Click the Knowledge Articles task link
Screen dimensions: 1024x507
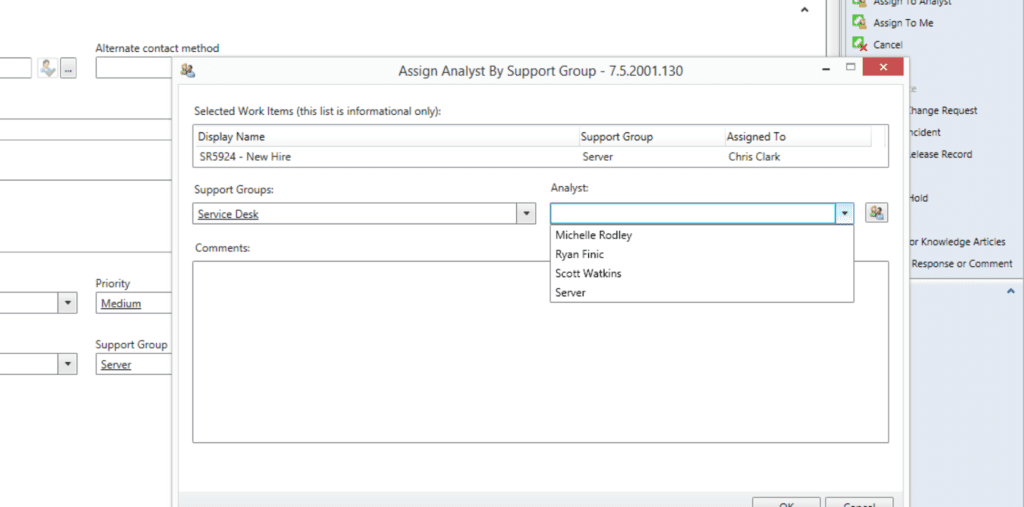coord(957,242)
